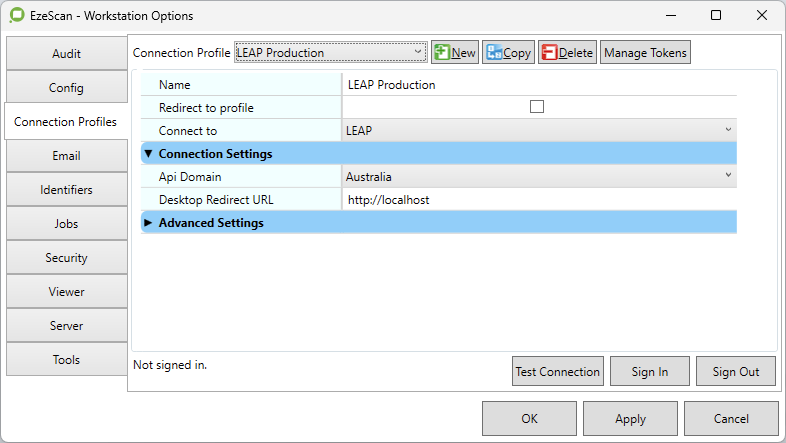786x443 pixels.
Task: Select the Jobs tab
Action: coord(66,224)
